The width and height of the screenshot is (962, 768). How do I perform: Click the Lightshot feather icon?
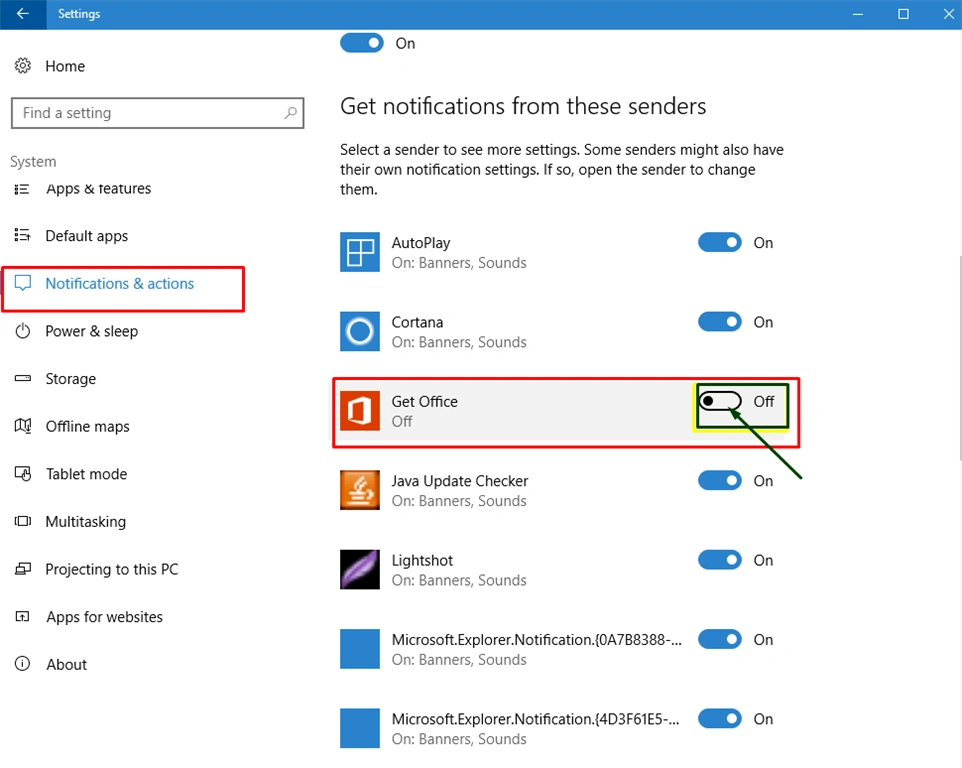click(360, 569)
